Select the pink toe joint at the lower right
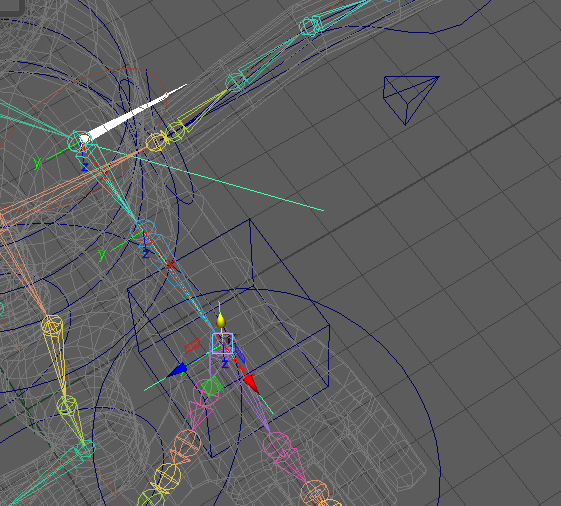This screenshot has width=561, height=506. (278, 444)
